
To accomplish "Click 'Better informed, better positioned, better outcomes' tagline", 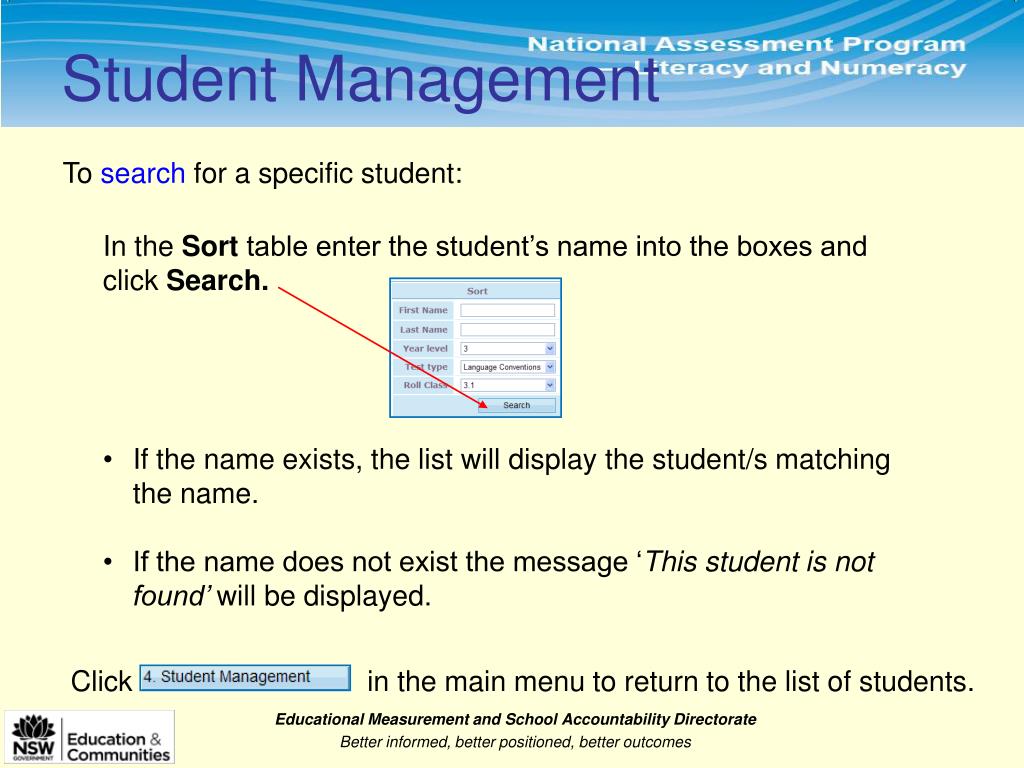I will pos(515,743).
